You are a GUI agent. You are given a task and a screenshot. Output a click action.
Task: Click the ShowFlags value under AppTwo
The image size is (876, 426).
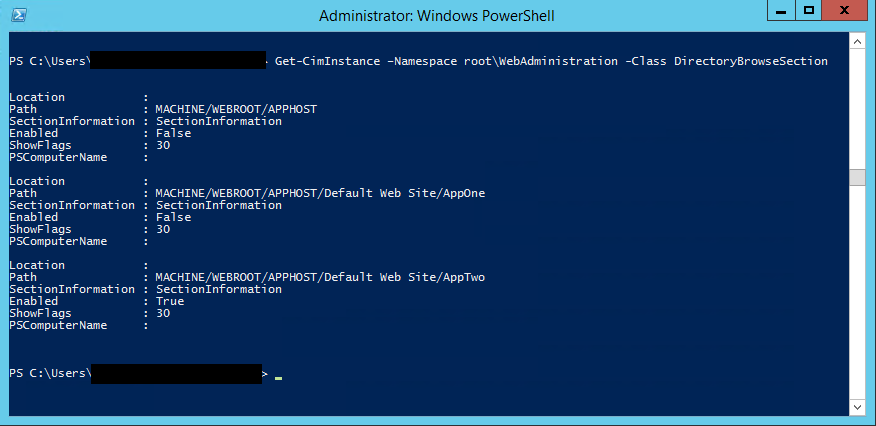(163, 313)
